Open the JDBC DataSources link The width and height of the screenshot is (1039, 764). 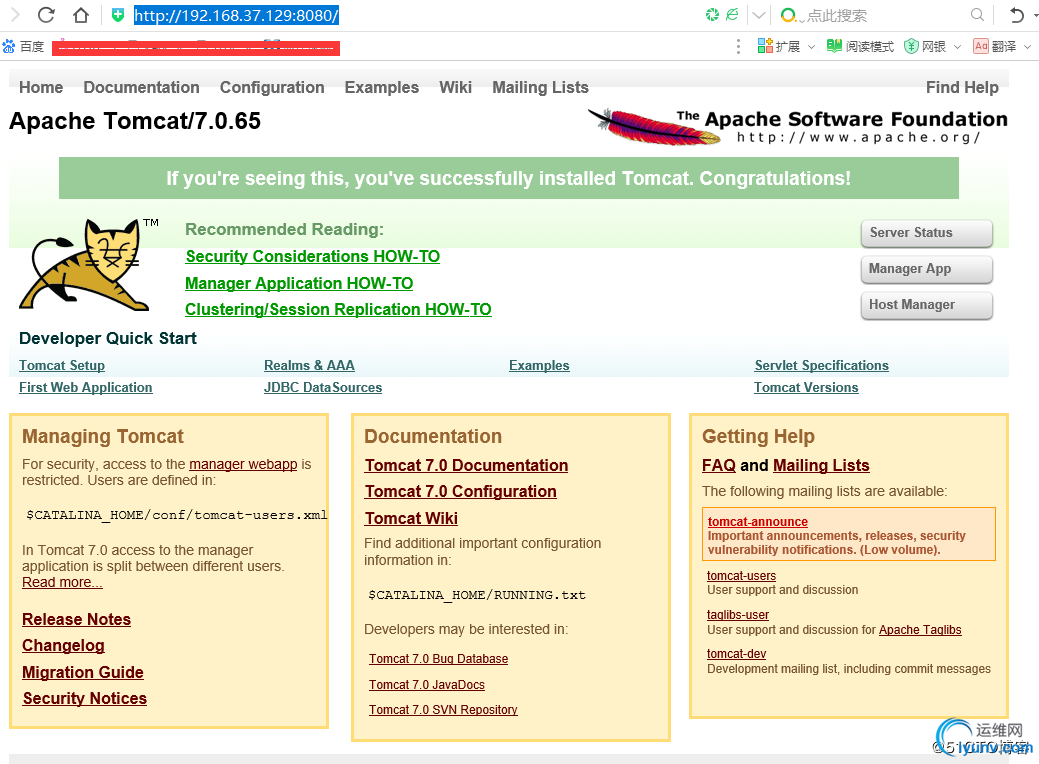point(323,388)
